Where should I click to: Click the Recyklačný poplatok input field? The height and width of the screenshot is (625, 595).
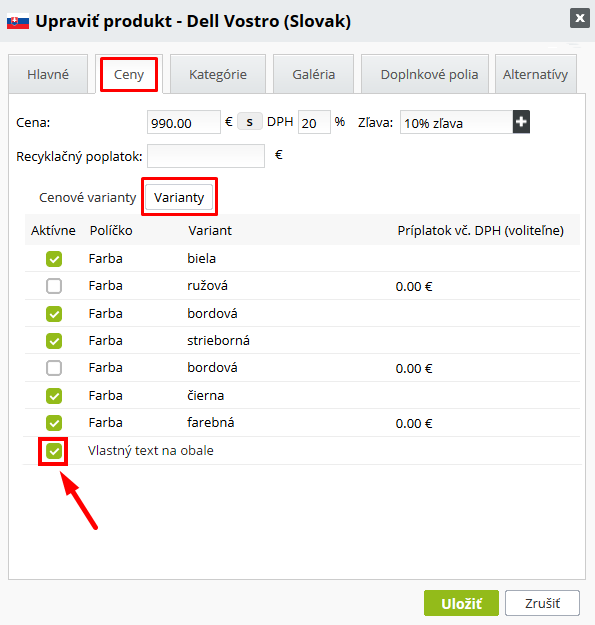pos(206,156)
